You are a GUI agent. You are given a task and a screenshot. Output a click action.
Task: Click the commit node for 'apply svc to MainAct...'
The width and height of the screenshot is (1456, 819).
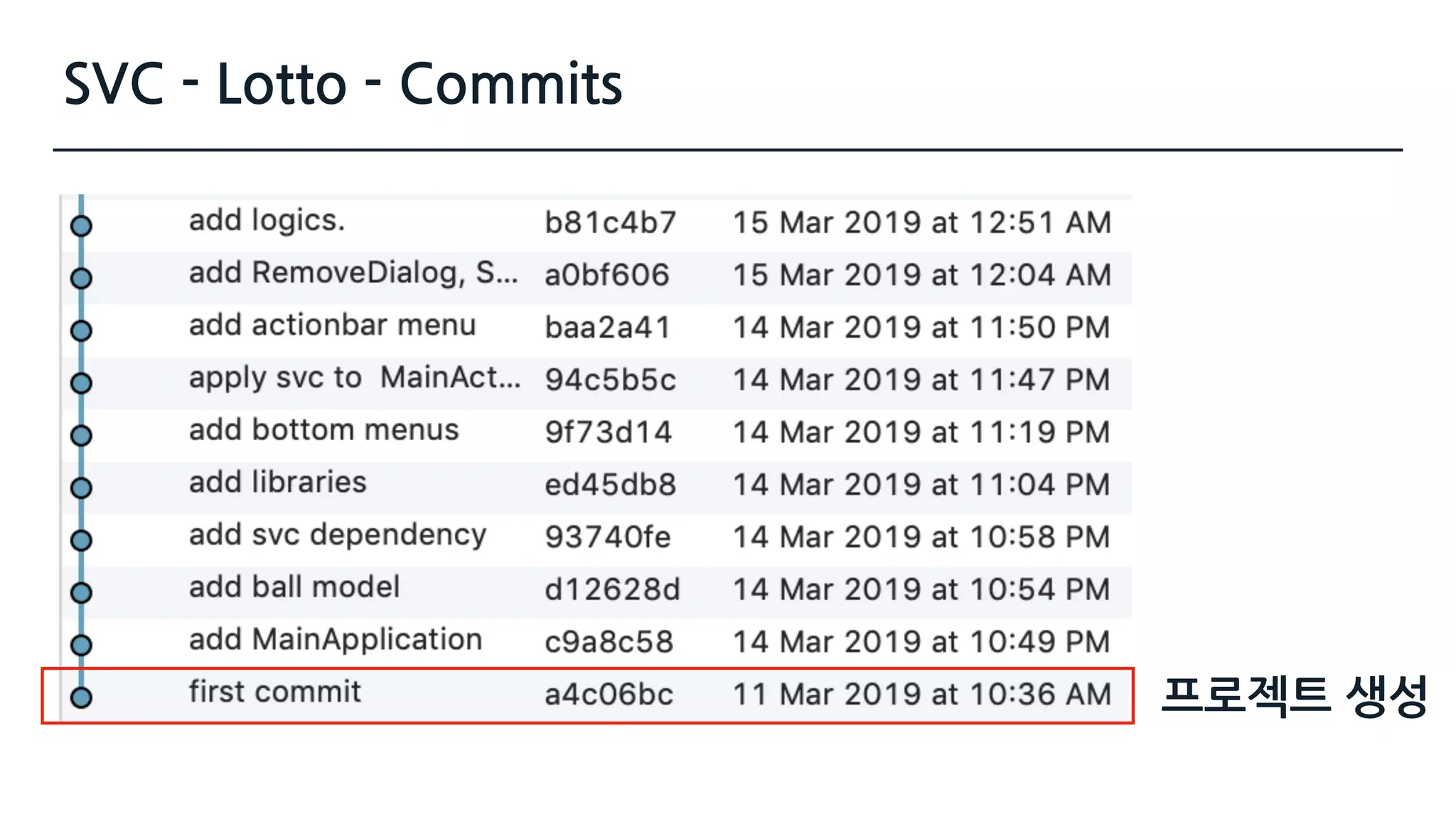click(81, 383)
